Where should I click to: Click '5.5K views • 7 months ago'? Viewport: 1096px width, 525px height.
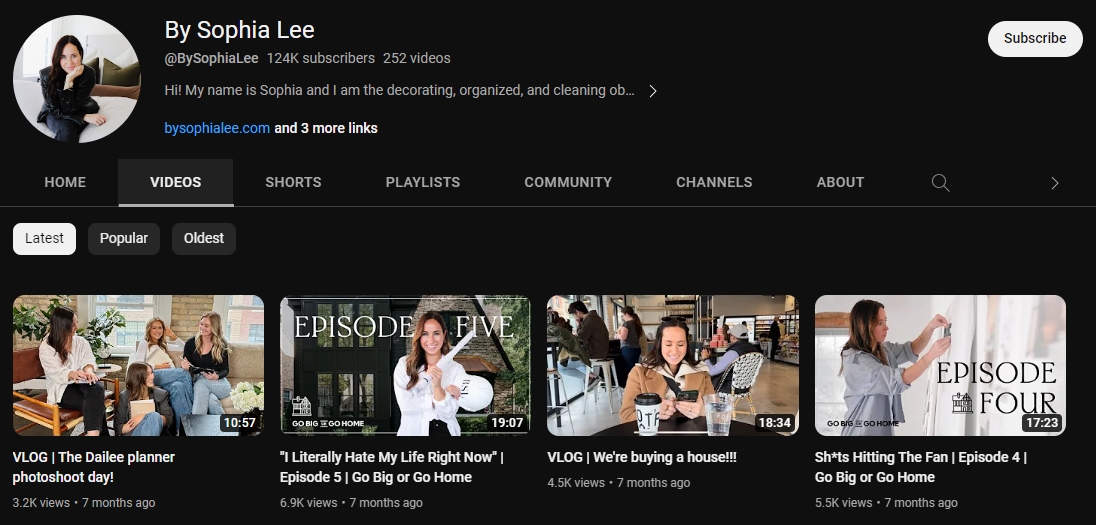pyautogui.click(x=886, y=503)
